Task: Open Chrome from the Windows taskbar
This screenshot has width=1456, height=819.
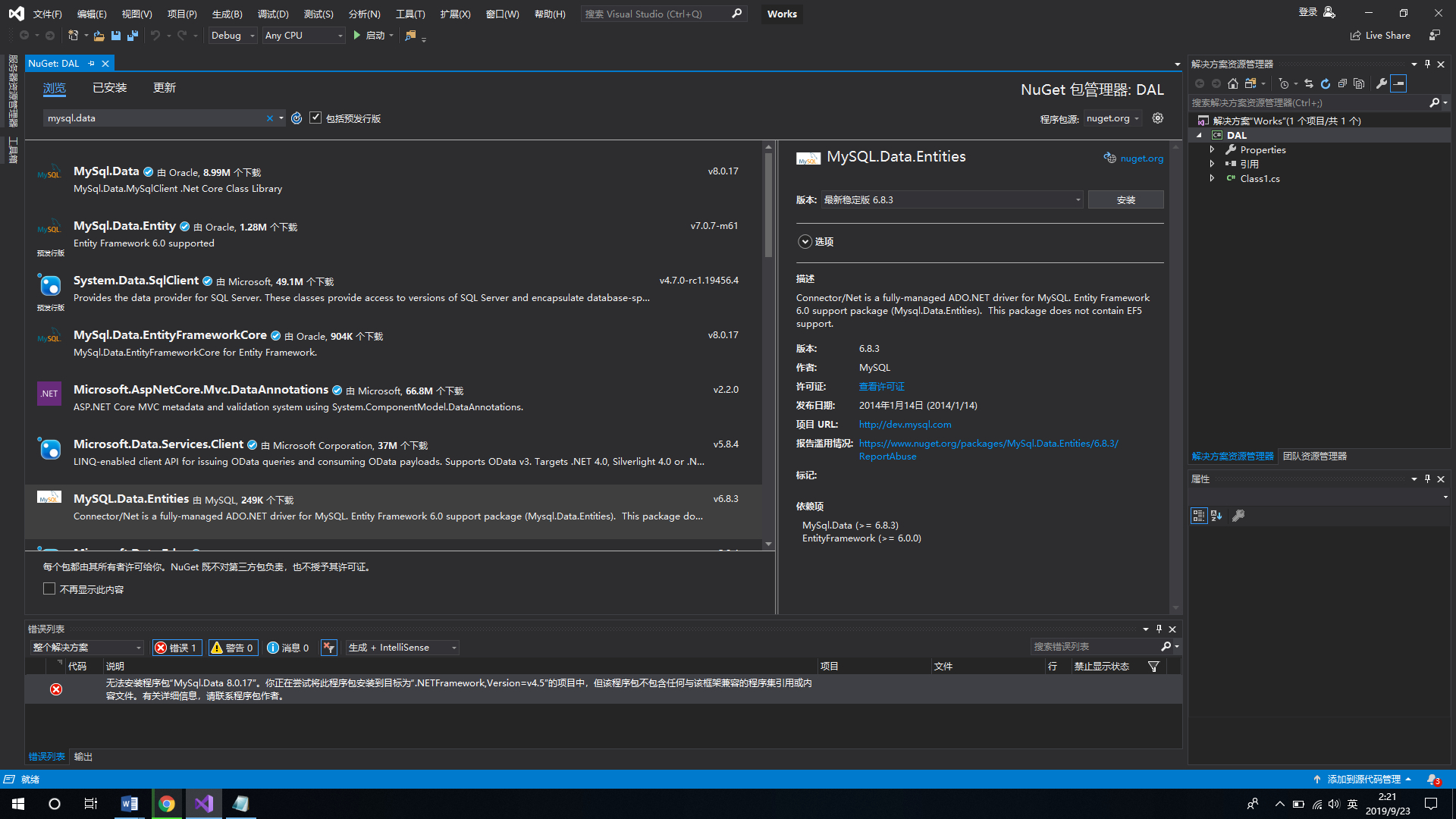Action: (167, 804)
